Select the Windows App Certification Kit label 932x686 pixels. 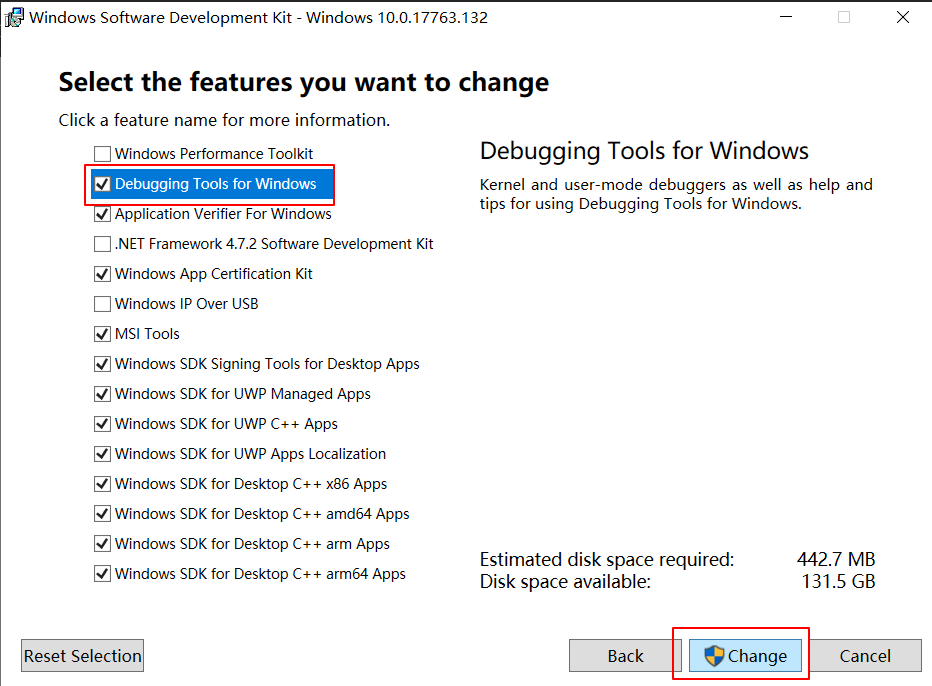214,274
